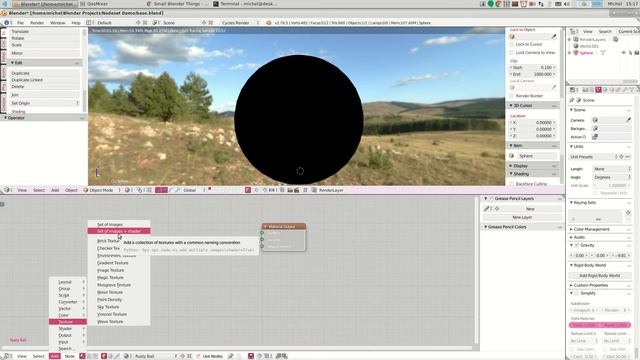Collapse the 3D Cursor panel
Image resolution: width=640 pixels, height=360 pixels.
coord(532,106)
